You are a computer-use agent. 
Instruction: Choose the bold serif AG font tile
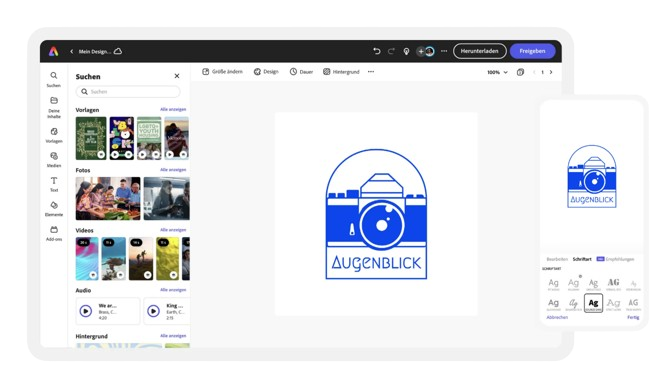coord(613,283)
